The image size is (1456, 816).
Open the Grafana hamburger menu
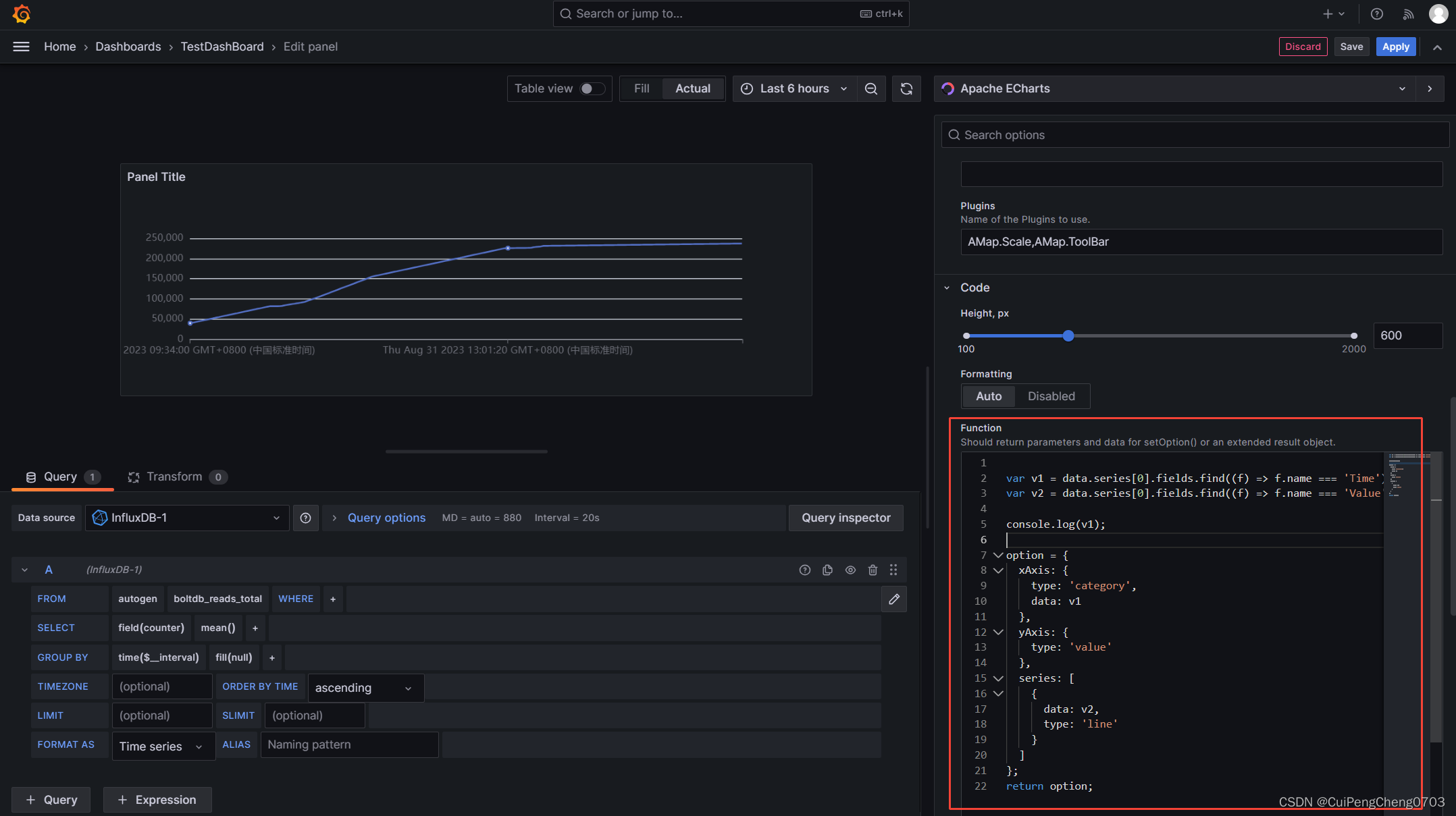pyautogui.click(x=21, y=47)
